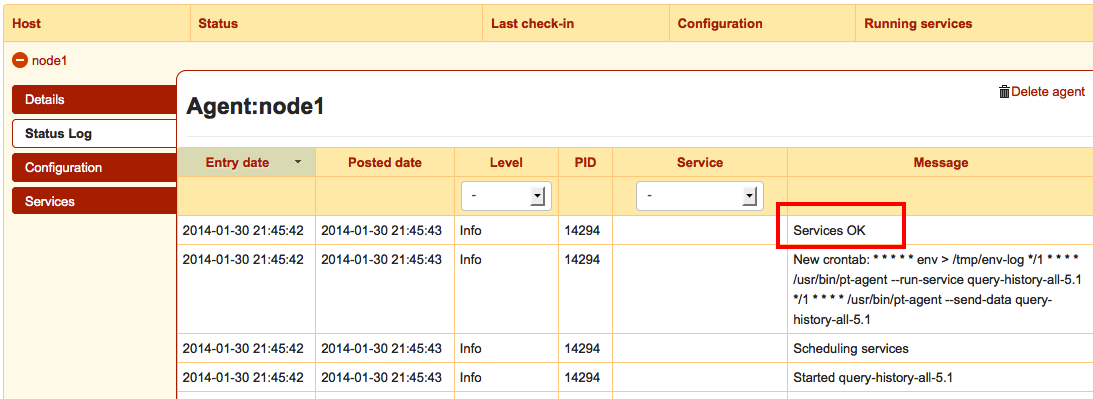Click the trash icon beside Delete agent
Image resolution: width=1093 pixels, height=399 pixels.
[1004, 91]
